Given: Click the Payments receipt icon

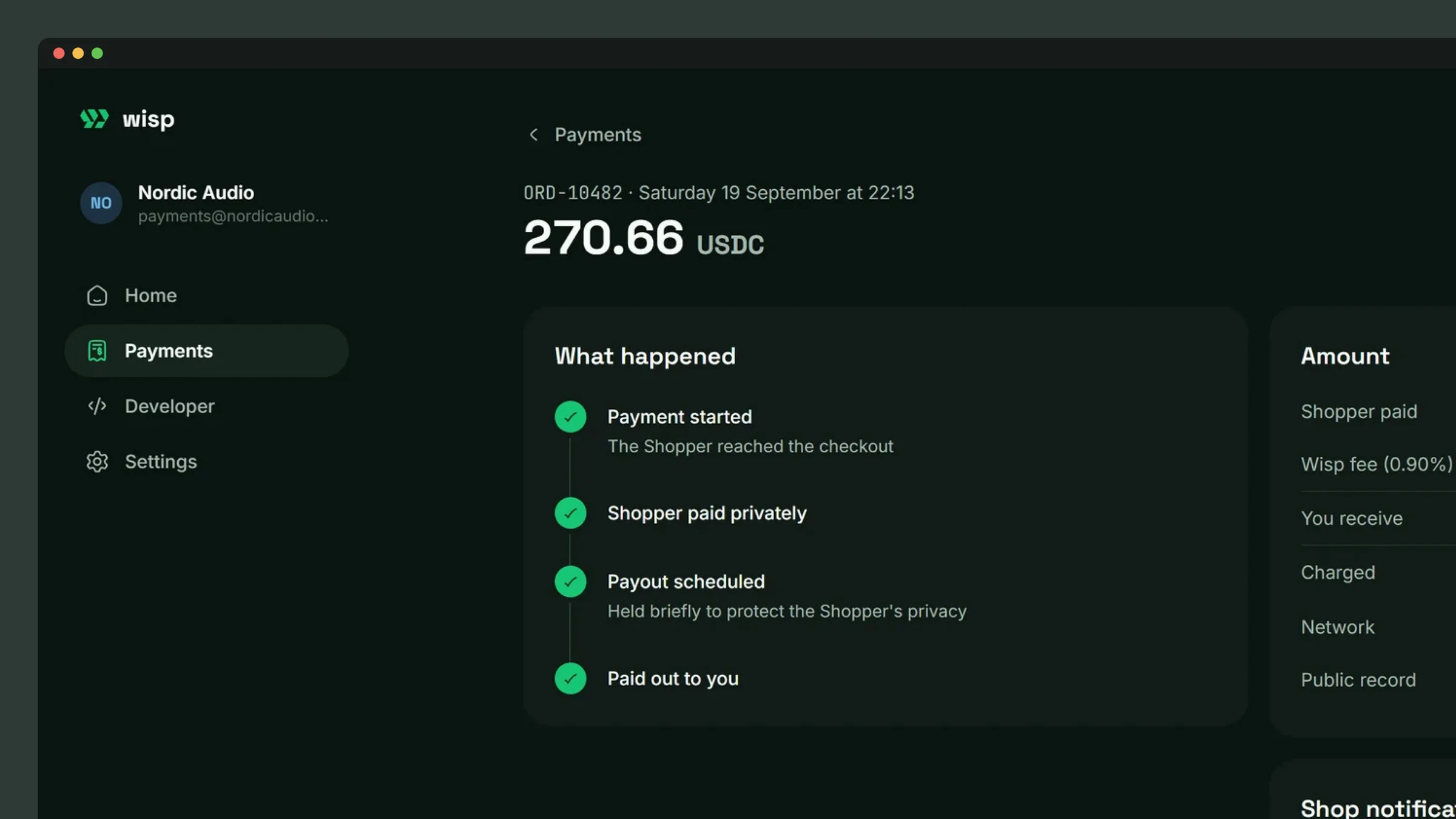Looking at the screenshot, I should [97, 351].
